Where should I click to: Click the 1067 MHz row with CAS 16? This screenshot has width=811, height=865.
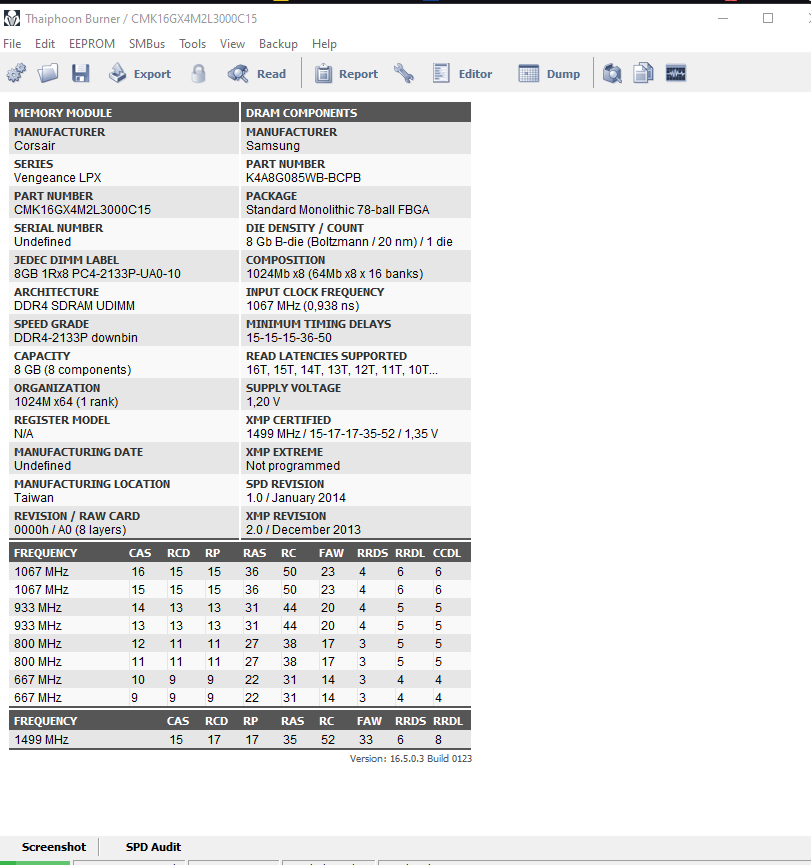tap(240, 572)
